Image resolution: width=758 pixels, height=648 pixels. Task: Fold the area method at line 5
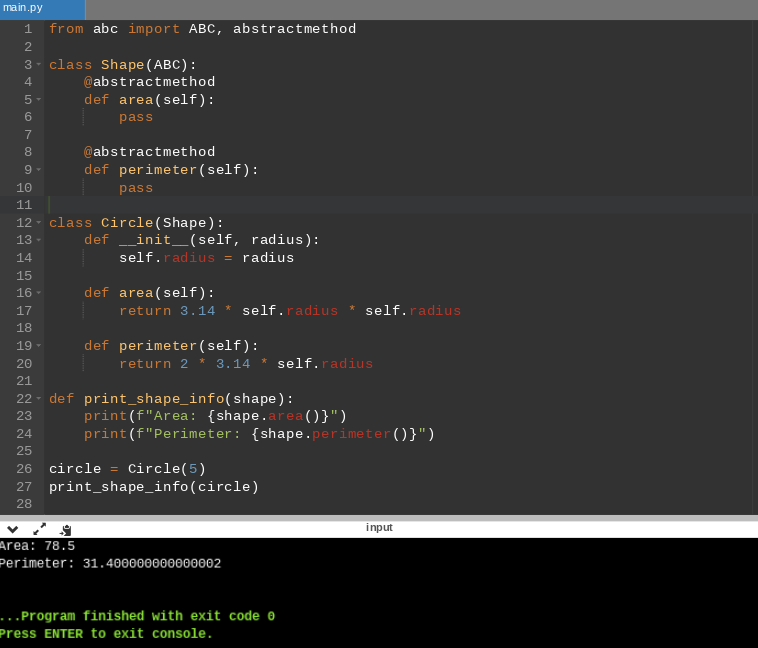[x=39, y=100]
